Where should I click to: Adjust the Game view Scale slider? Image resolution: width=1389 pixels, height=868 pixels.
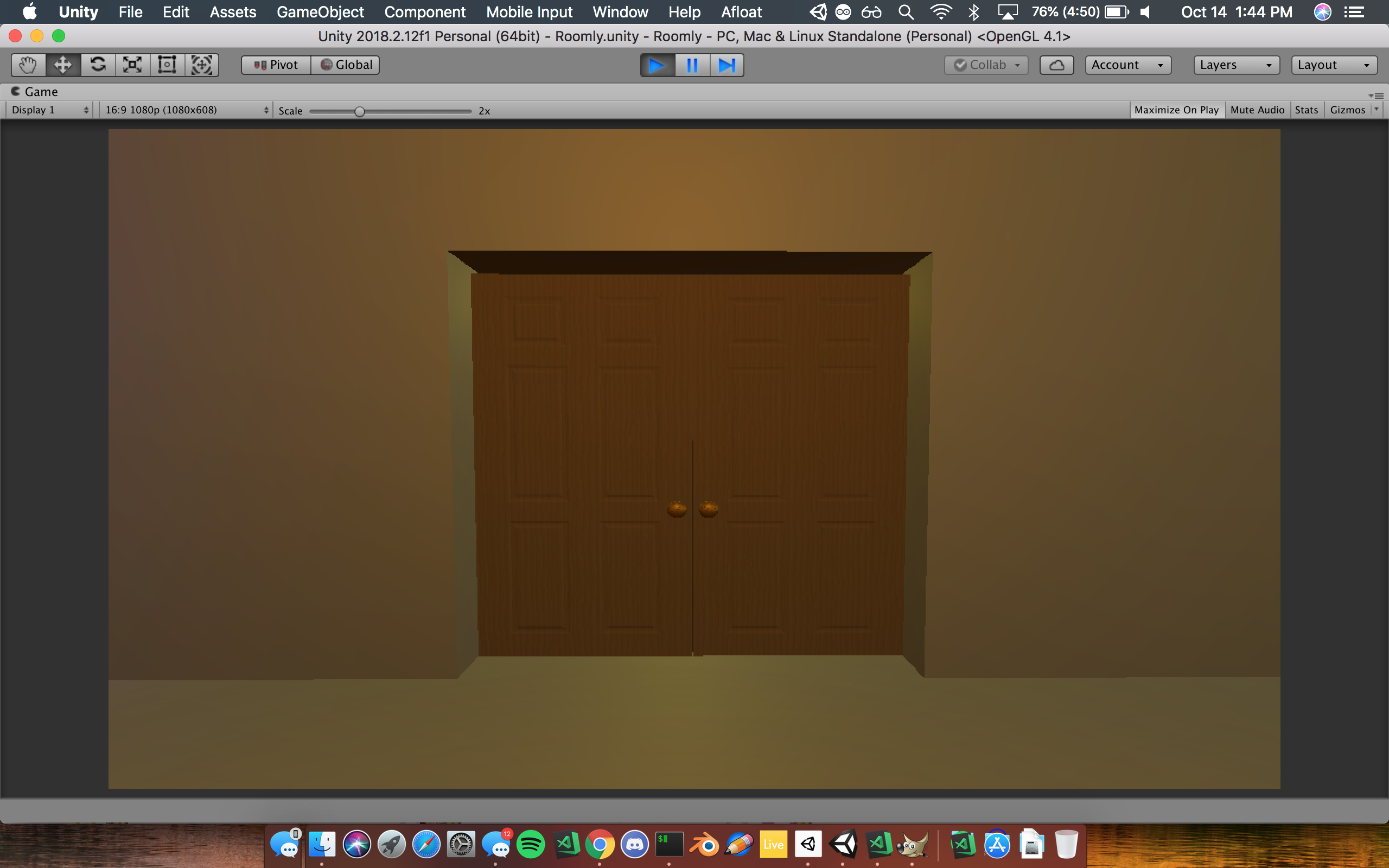coord(359,111)
